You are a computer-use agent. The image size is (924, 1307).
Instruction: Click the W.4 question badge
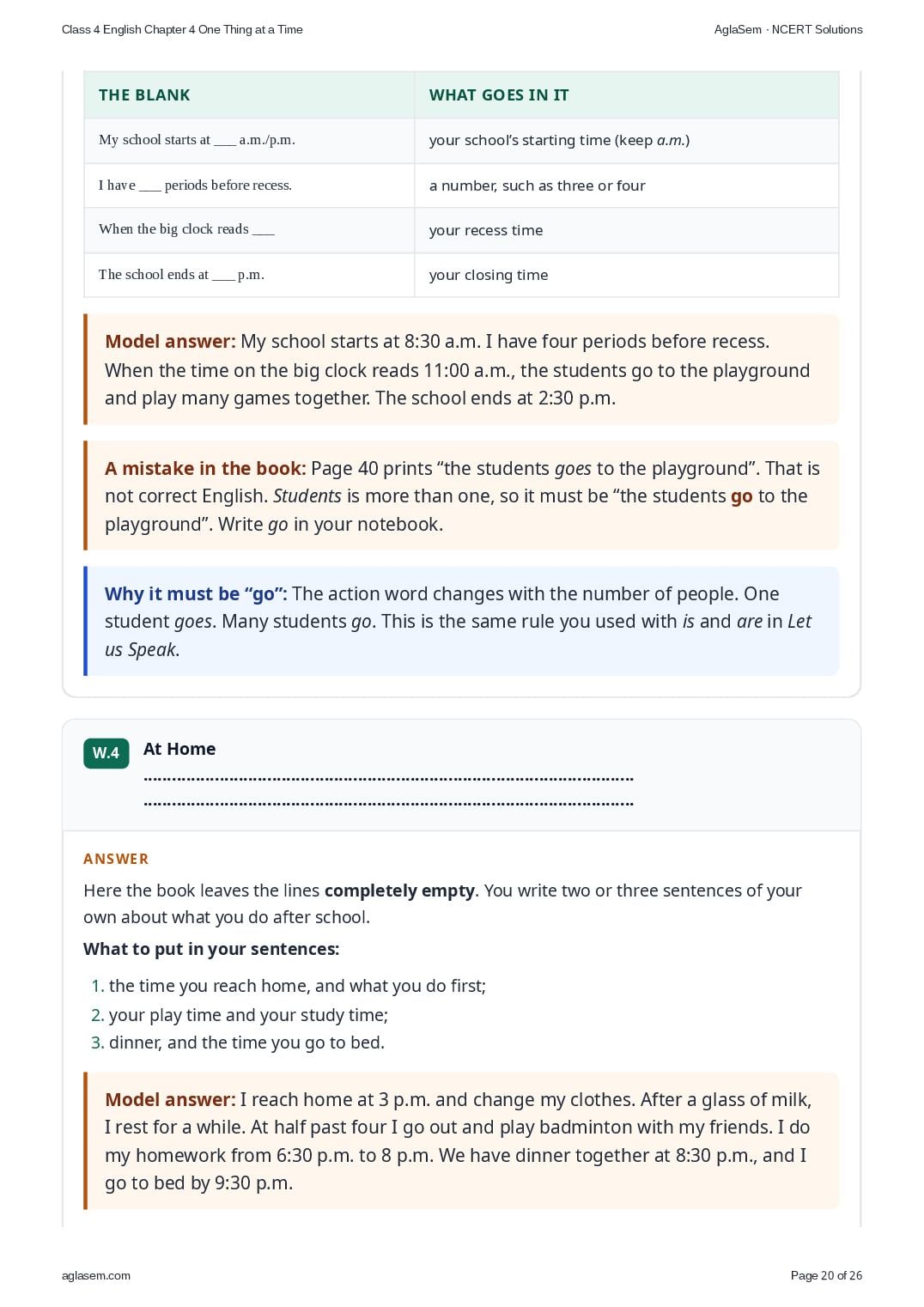tap(106, 753)
